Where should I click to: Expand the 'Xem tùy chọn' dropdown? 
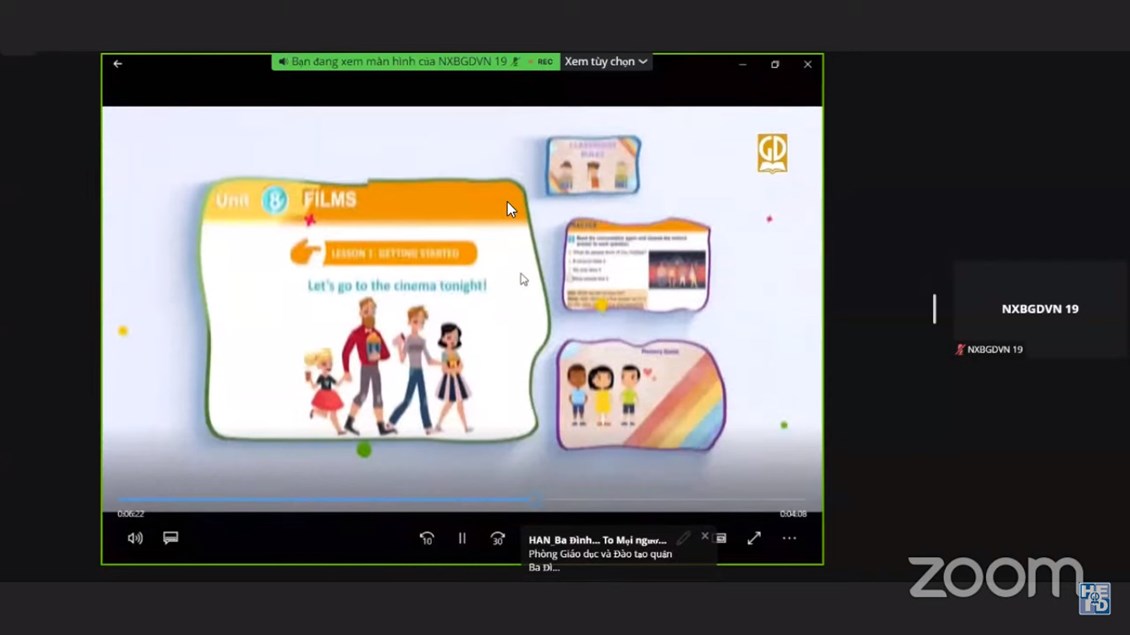click(606, 62)
